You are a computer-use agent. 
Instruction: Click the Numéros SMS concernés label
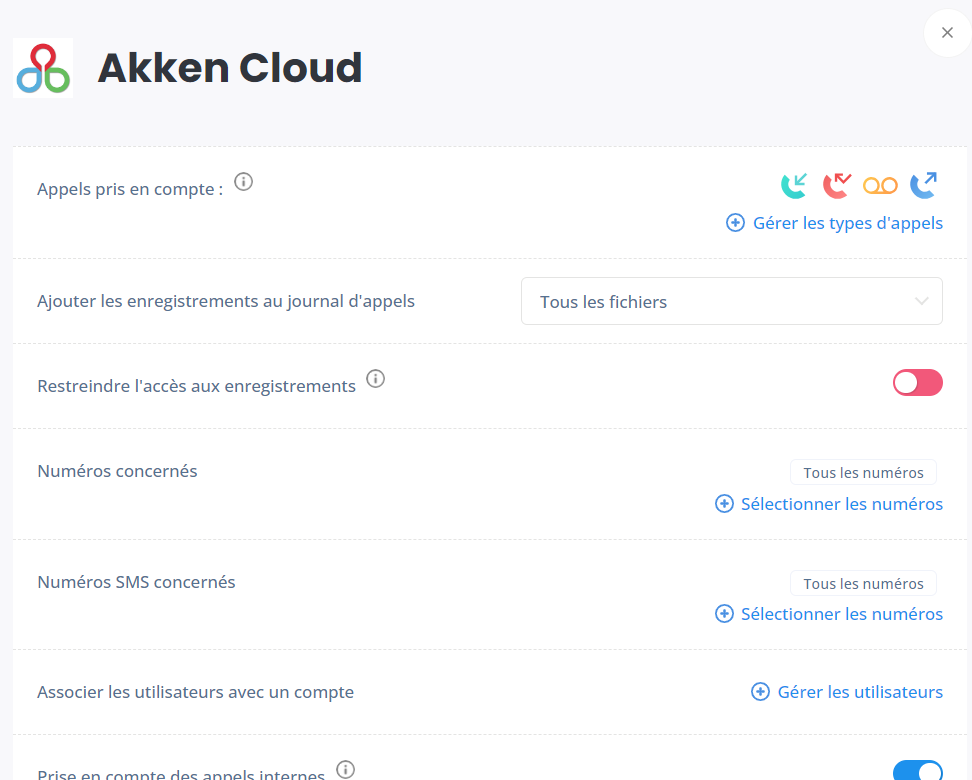(x=136, y=582)
